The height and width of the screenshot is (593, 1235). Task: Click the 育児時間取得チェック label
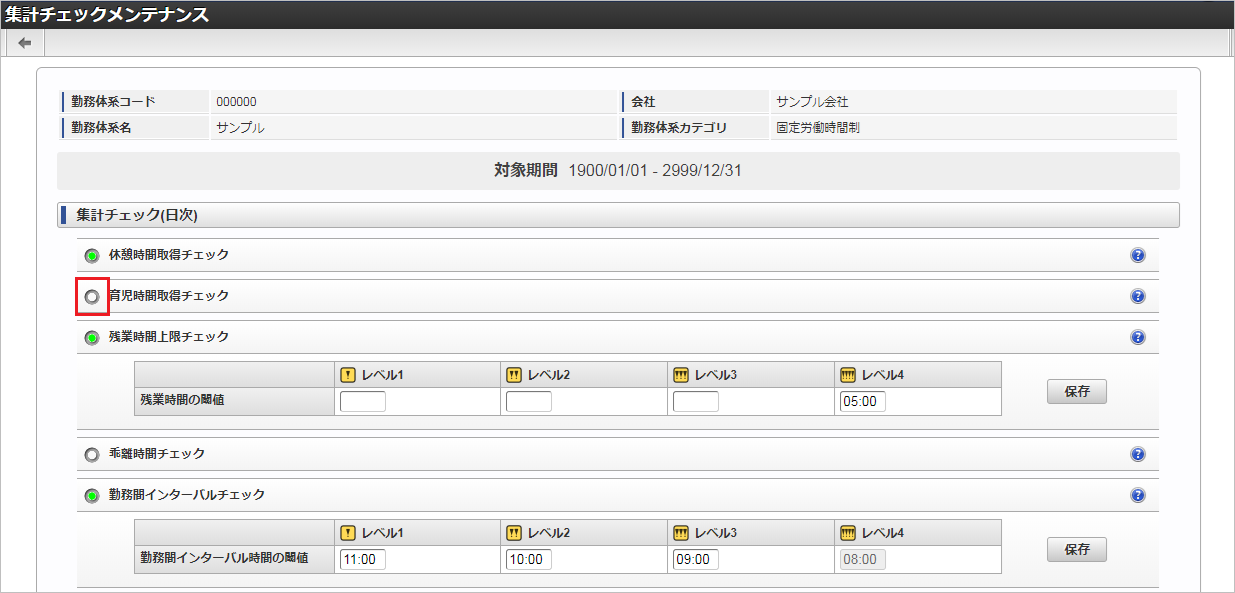point(169,296)
